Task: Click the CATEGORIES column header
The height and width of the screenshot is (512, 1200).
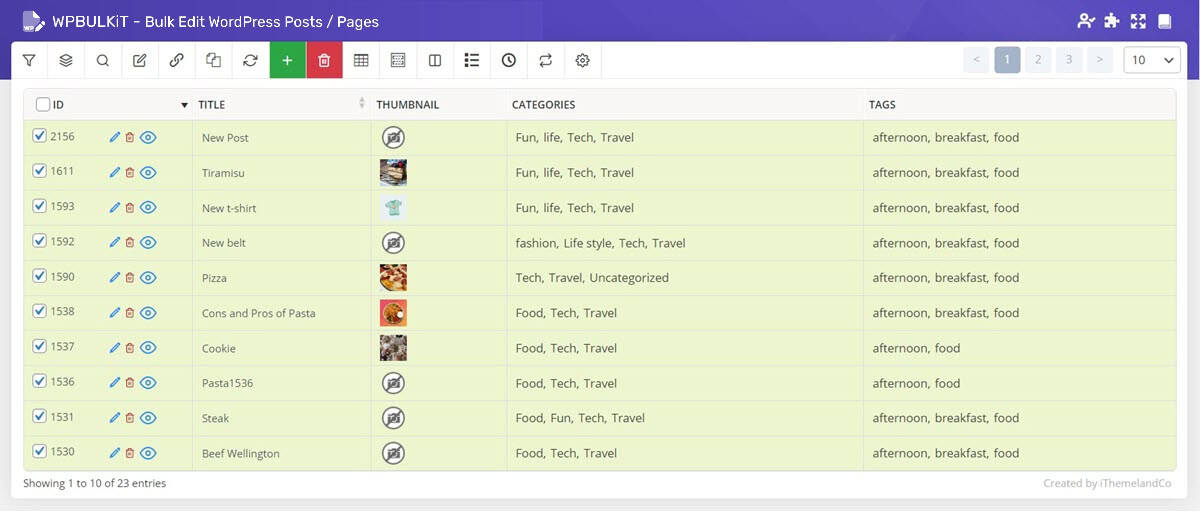Action: click(543, 105)
